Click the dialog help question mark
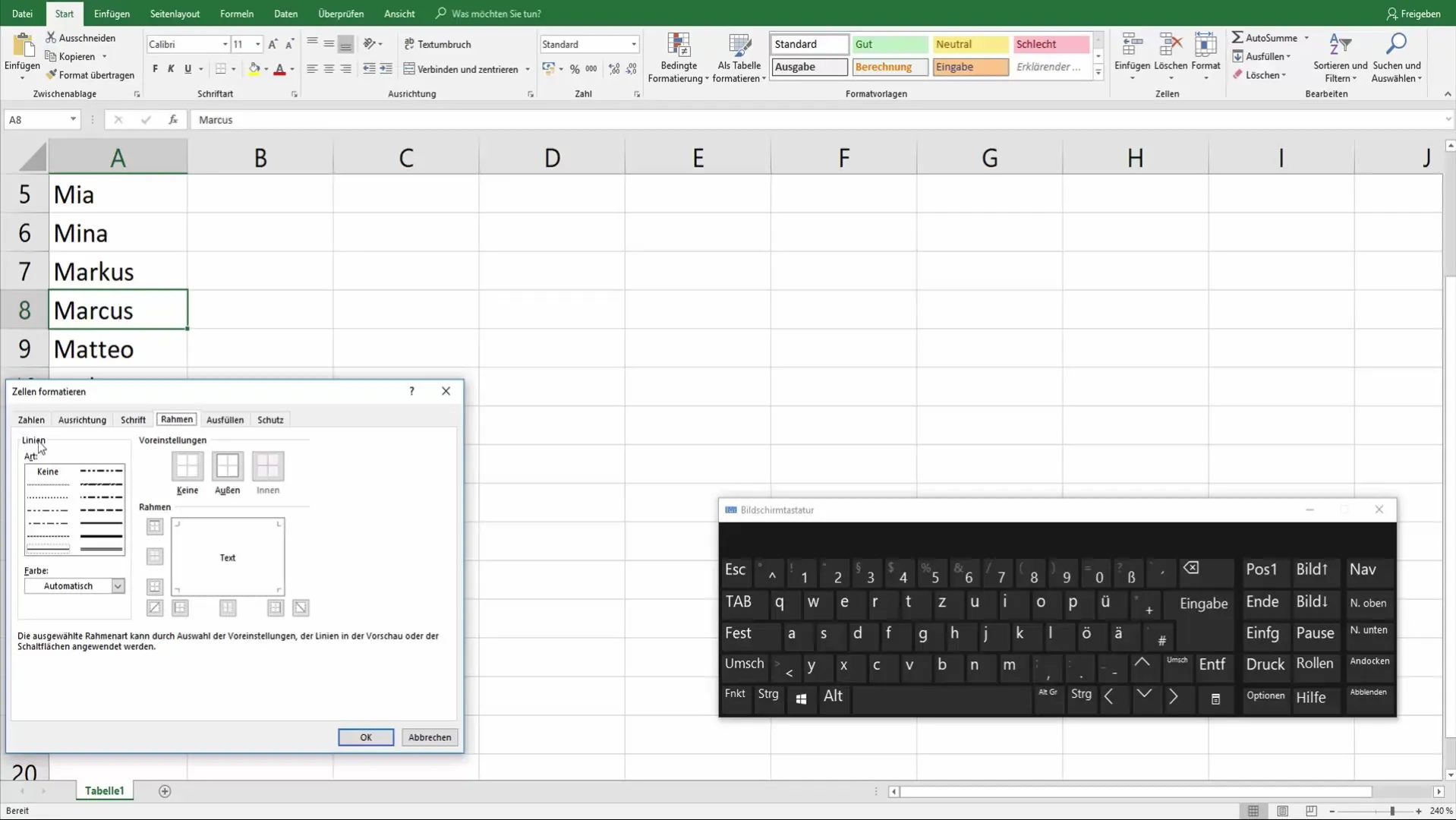The height and width of the screenshot is (820, 1456). 411,391
